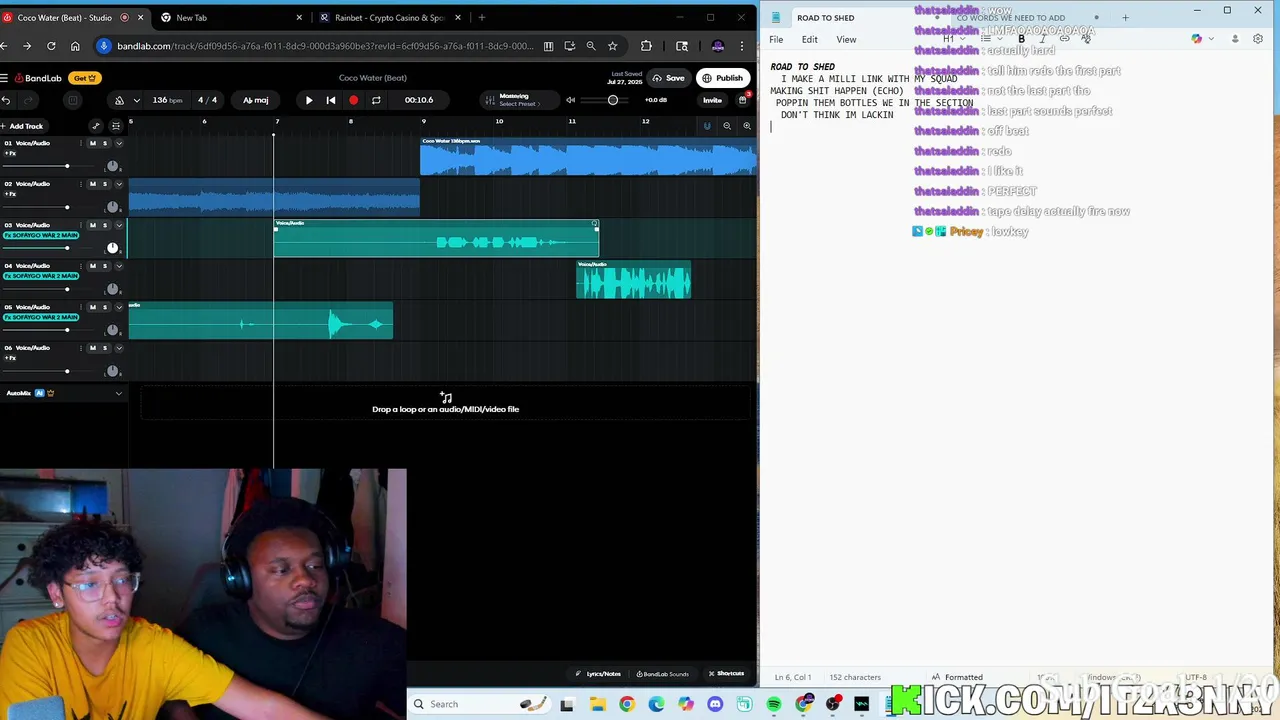Screen dimensions: 1280x720
Task: Open Notepad settings gear
Action: (1258, 39)
